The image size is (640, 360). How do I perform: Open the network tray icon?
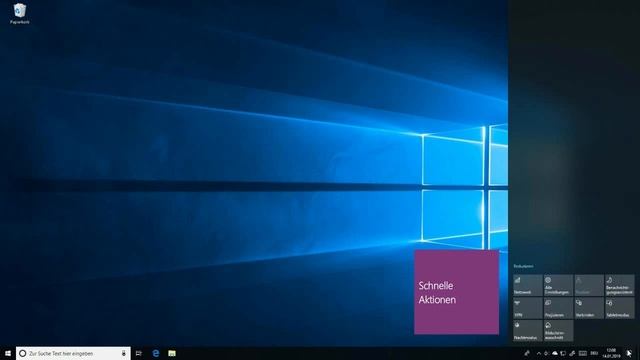pyautogui.click(x=563, y=353)
